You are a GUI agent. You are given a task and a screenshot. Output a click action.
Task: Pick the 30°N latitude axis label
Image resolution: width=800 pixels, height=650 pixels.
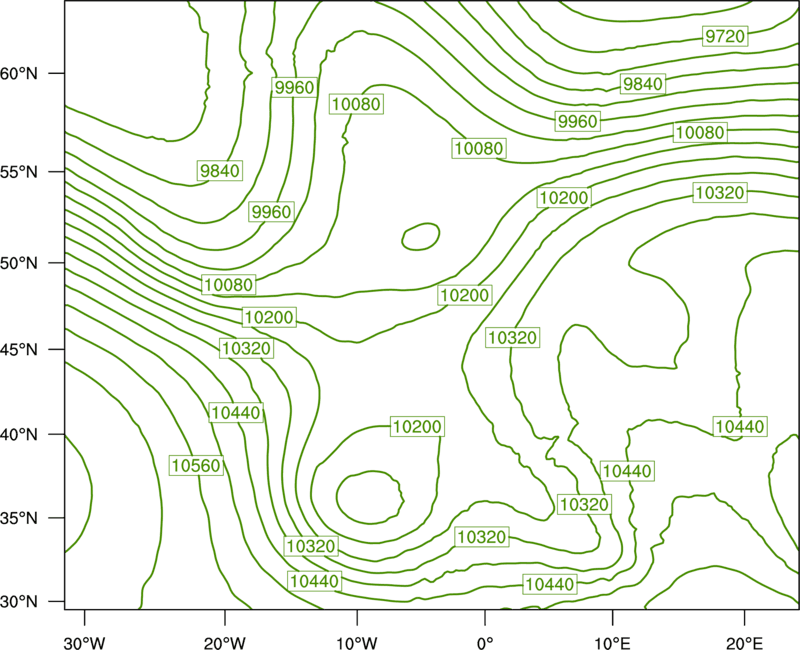(x=19, y=602)
